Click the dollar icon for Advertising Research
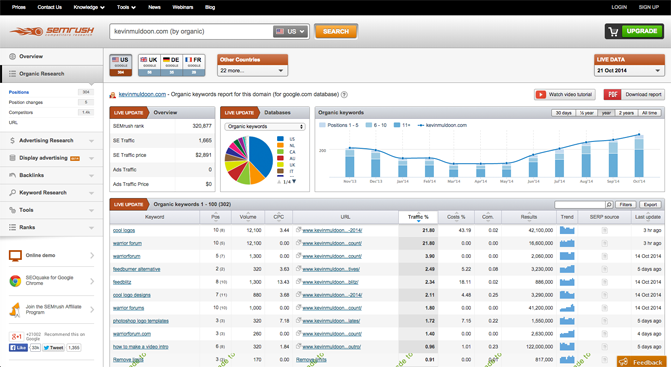 coord(12,140)
